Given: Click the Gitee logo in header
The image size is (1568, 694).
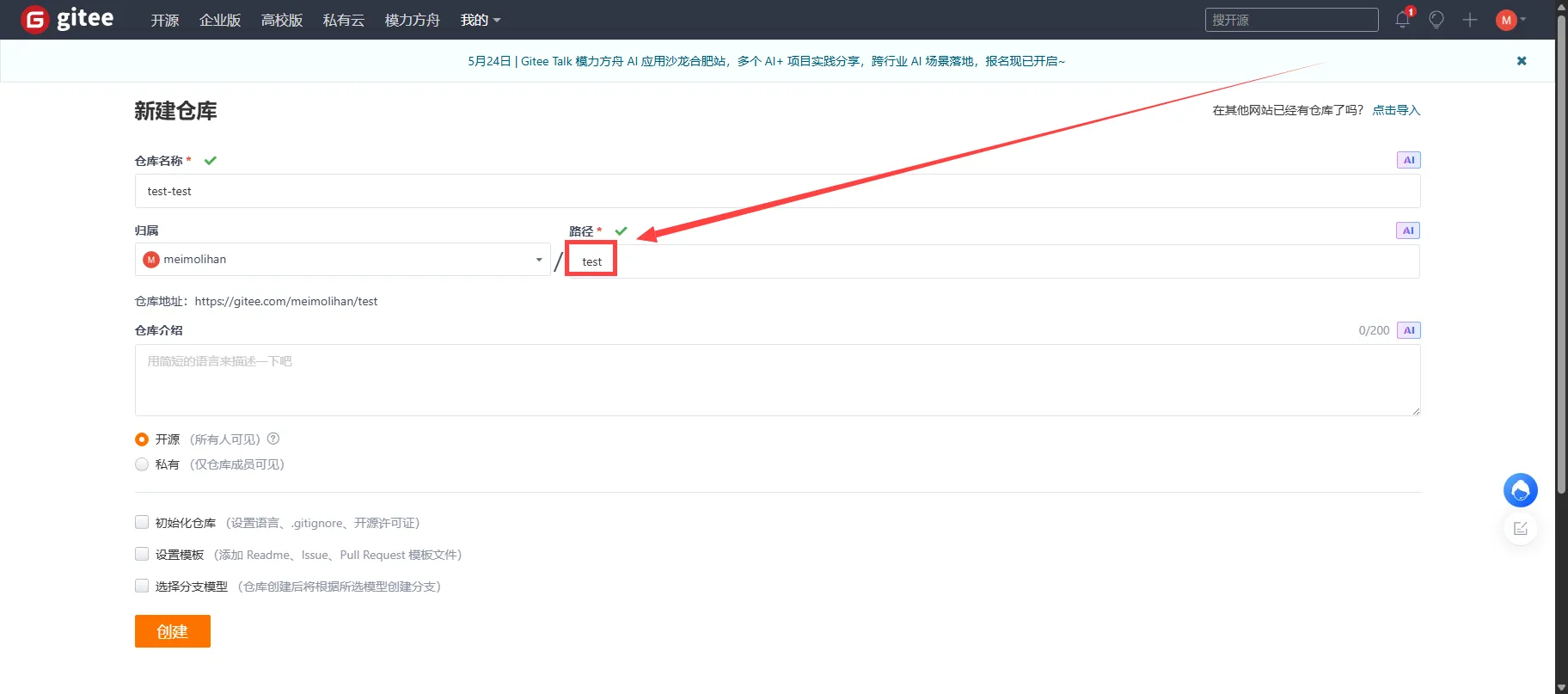Looking at the screenshot, I should click(67, 19).
